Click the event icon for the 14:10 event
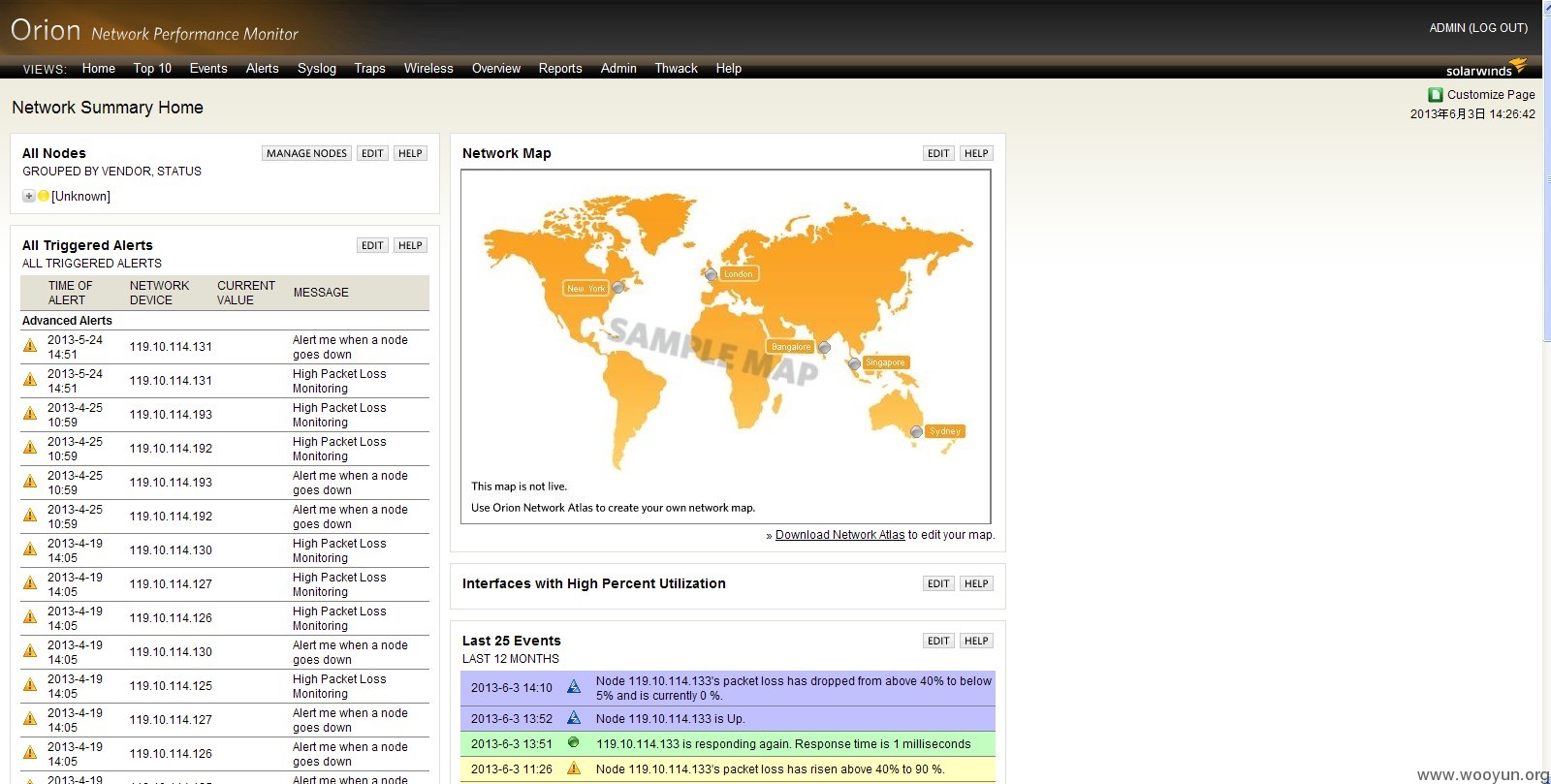This screenshot has height=784, width=1551. coord(574,687)
